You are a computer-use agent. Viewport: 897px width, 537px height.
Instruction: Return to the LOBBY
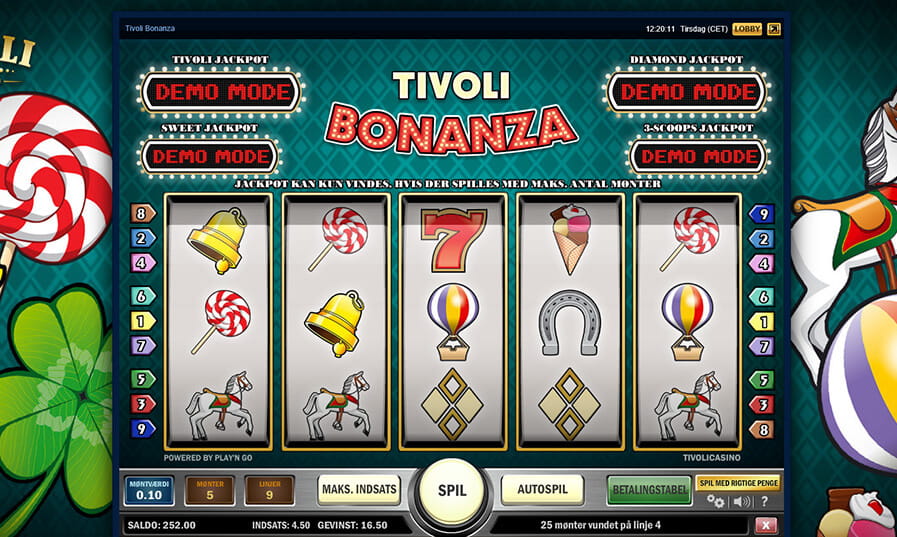(747, 29)
